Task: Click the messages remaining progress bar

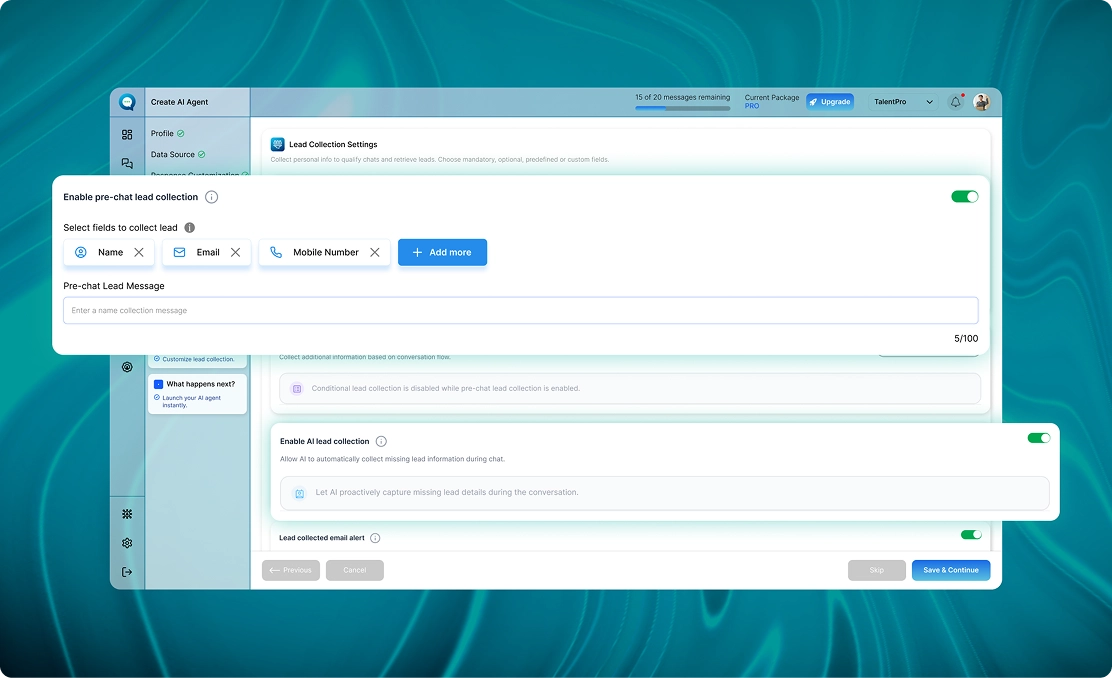Action: pos(683,109)
